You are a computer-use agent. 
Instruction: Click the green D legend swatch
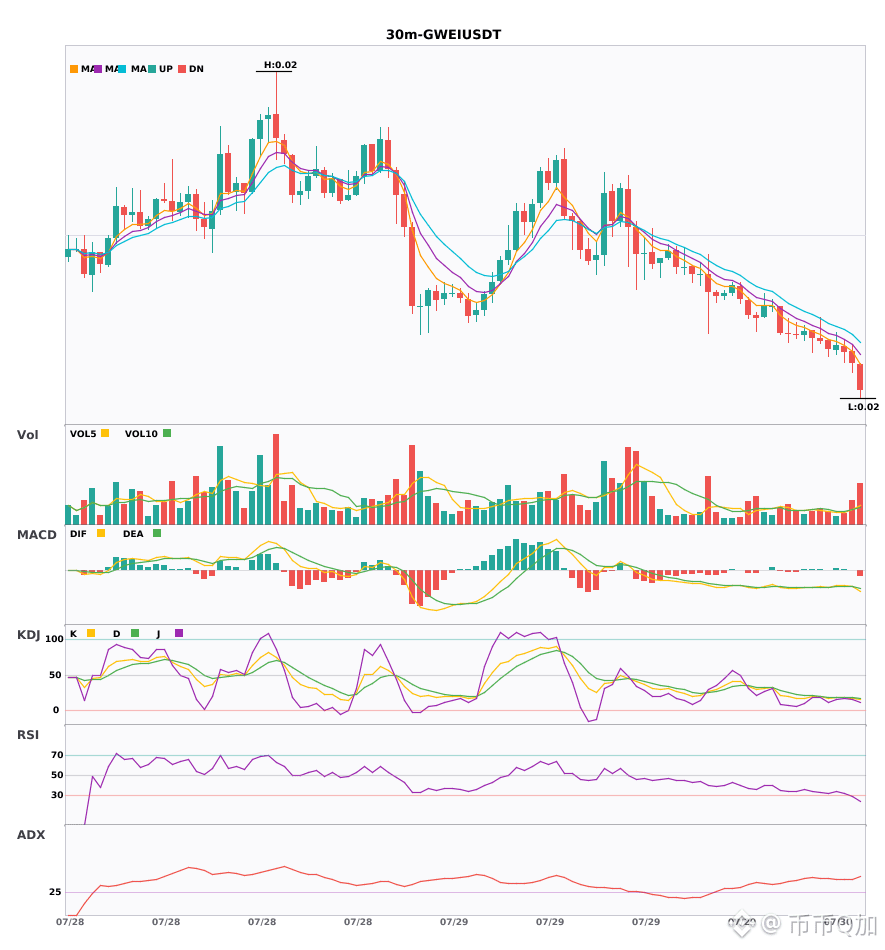point(135,633)
